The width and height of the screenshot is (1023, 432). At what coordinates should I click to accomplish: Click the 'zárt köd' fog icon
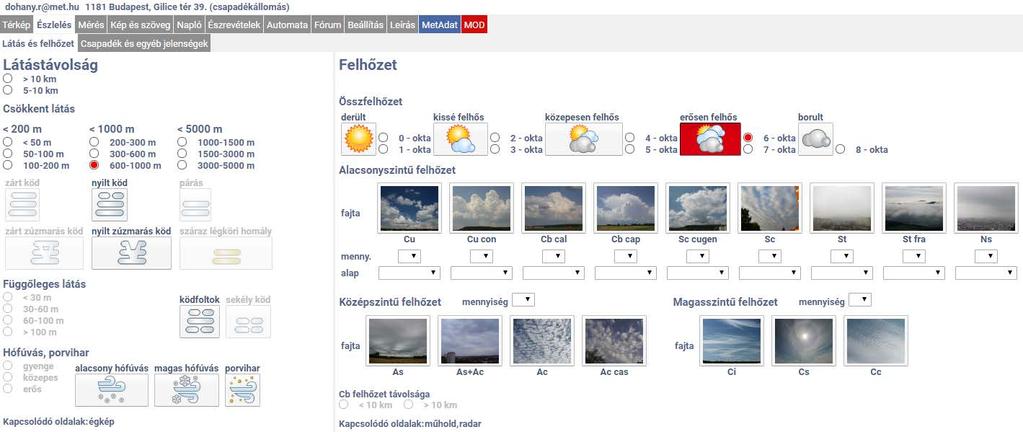point(23,205)
